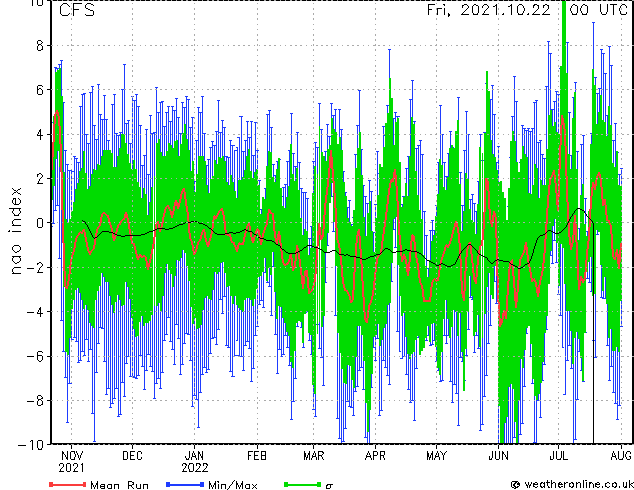The image size is (634, 490).
Task: Click the y-axis value 8
Action: pos(40,46)
